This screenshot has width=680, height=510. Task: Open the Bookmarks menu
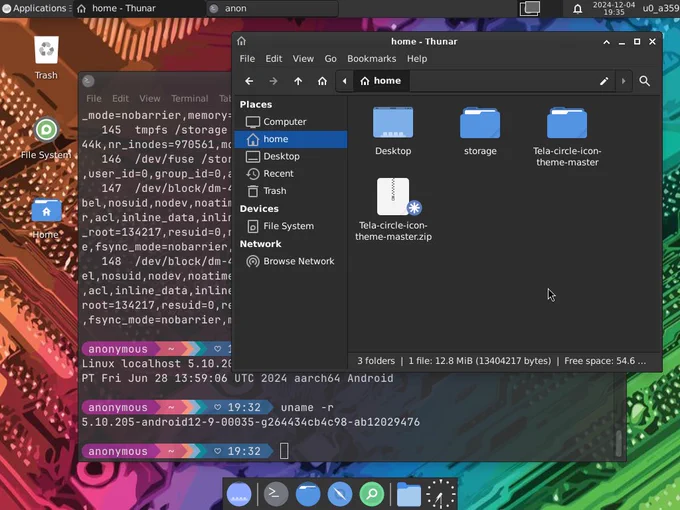(371, 59)
